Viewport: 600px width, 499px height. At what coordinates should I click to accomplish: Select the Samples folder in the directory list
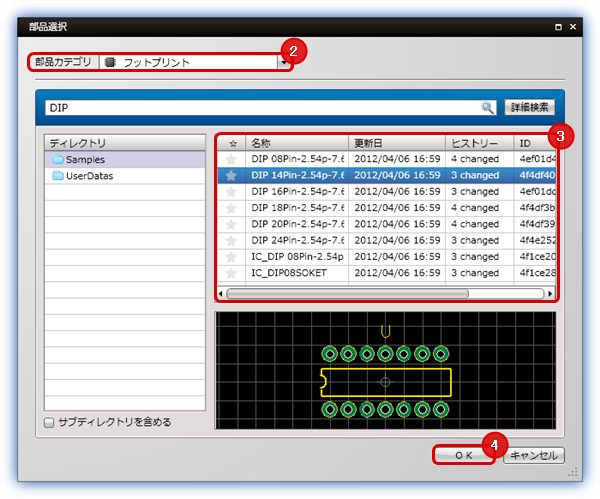[x=125, y=159]
